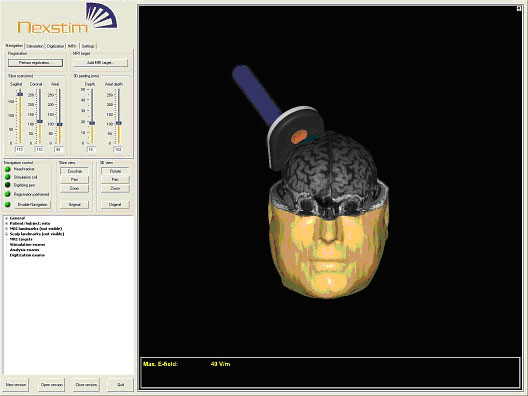Click the Perform registration button
The width and height of the screenshot is (528, 396).
(35, 63)
